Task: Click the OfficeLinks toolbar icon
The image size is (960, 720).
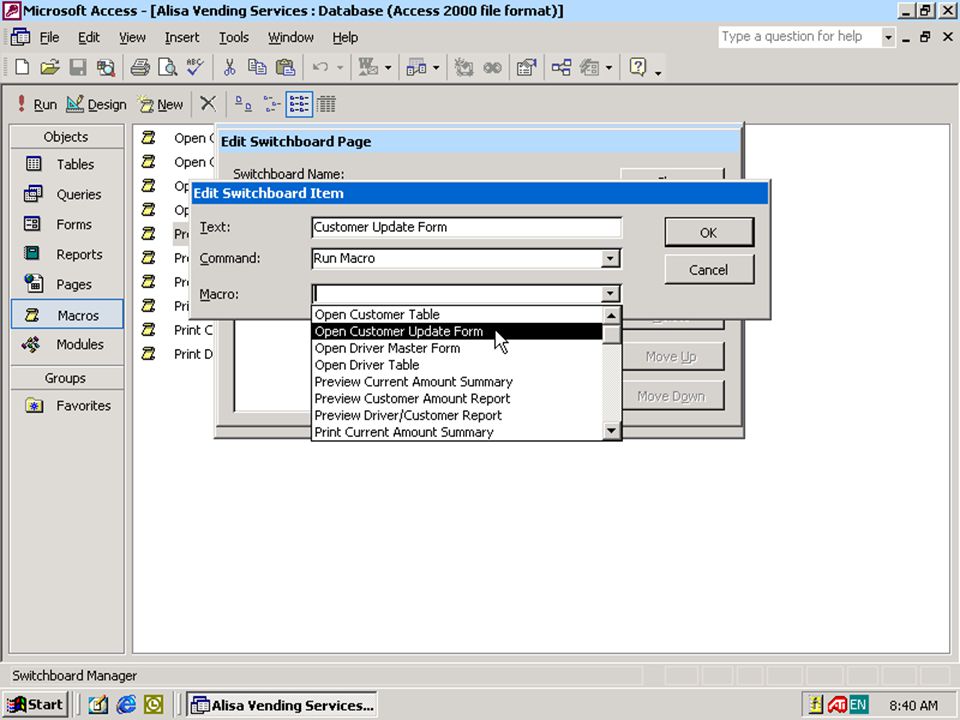Action: tap(368, 67)
